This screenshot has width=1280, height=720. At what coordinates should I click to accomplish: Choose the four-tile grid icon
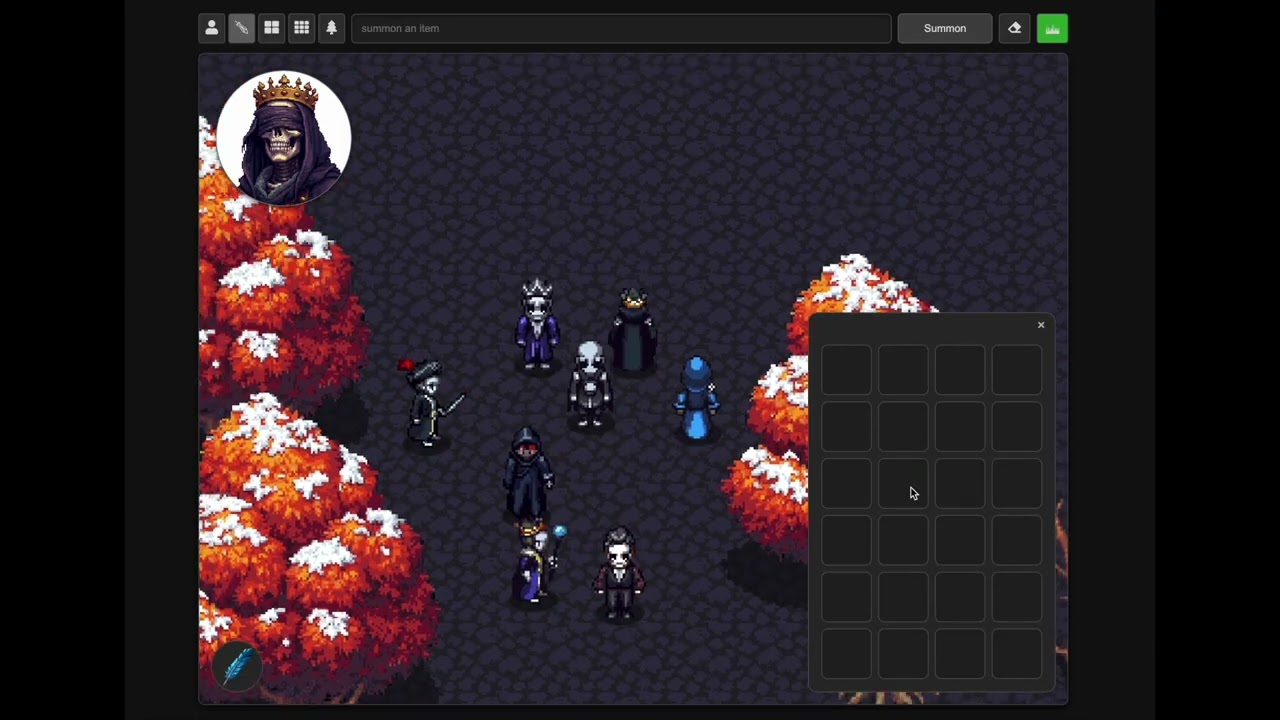pos(271,28)
